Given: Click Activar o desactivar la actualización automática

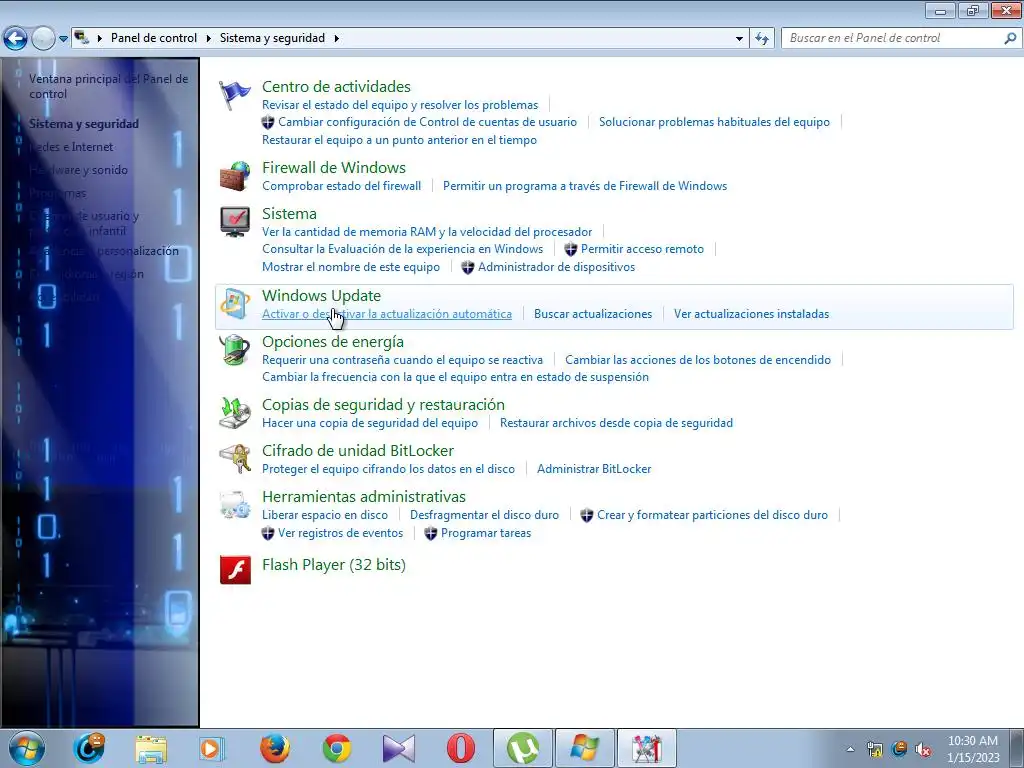Looking at the screenshot, I should 387,313.
